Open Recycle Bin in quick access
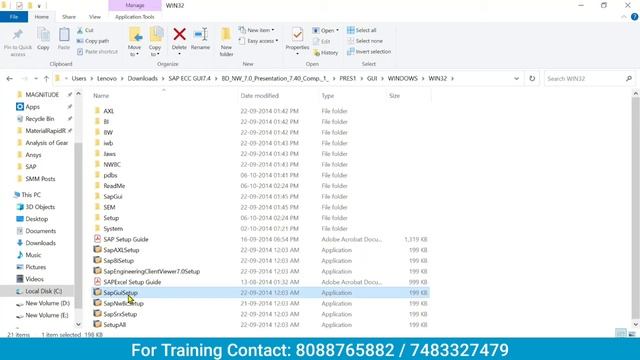Image resolution: width=640 pixels, height=360 pixels. [40, 119]
